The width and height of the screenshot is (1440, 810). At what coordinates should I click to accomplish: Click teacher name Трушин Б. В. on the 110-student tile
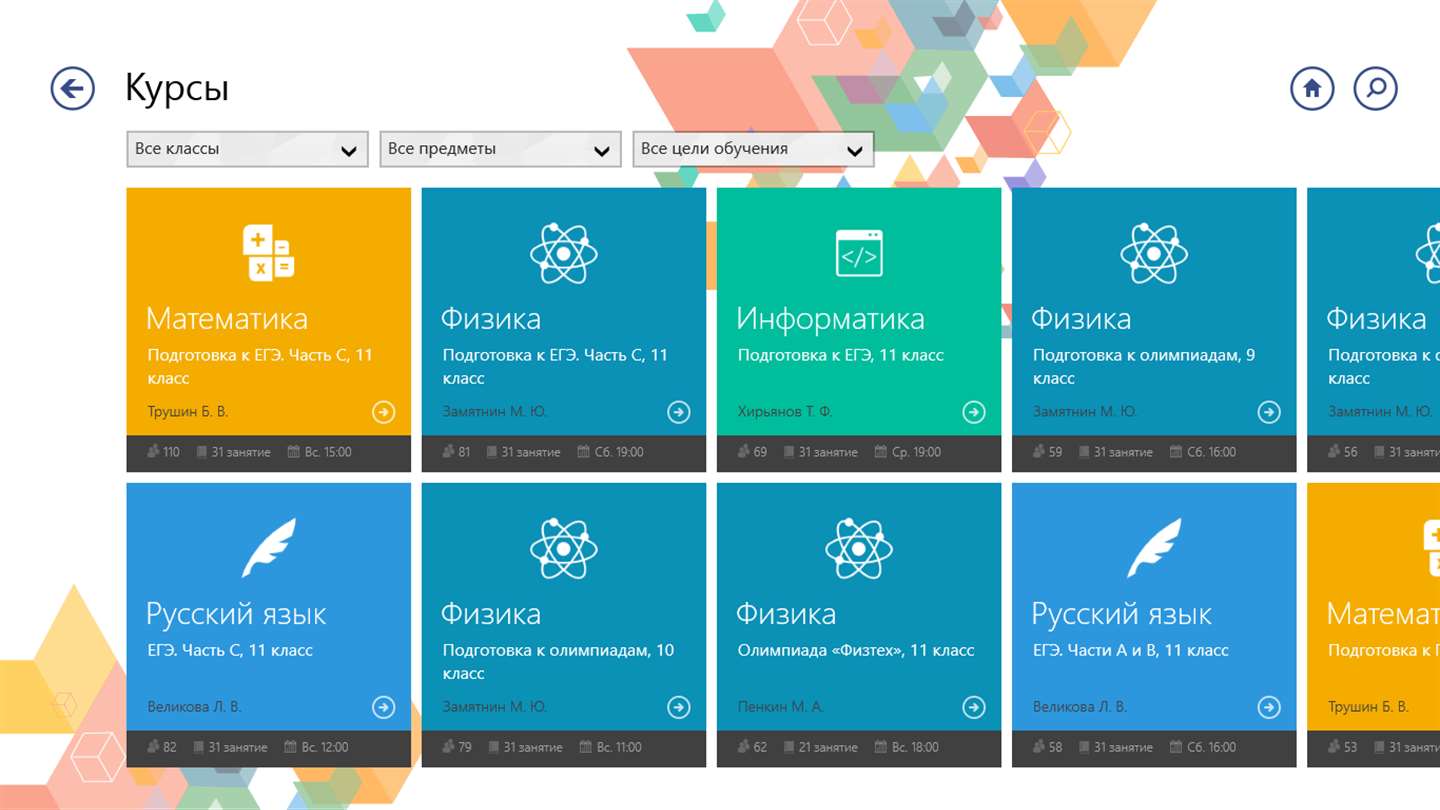pos(188,412)
